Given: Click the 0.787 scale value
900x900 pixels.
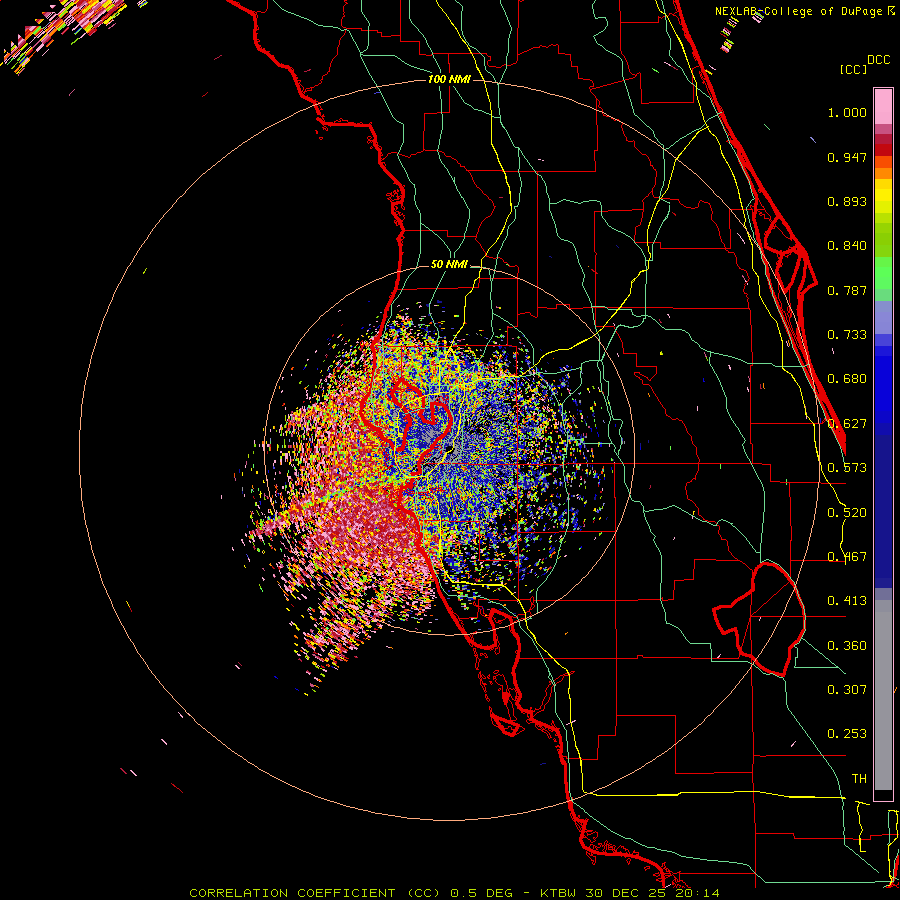Looking at the screenshot, I should point(847,290).
